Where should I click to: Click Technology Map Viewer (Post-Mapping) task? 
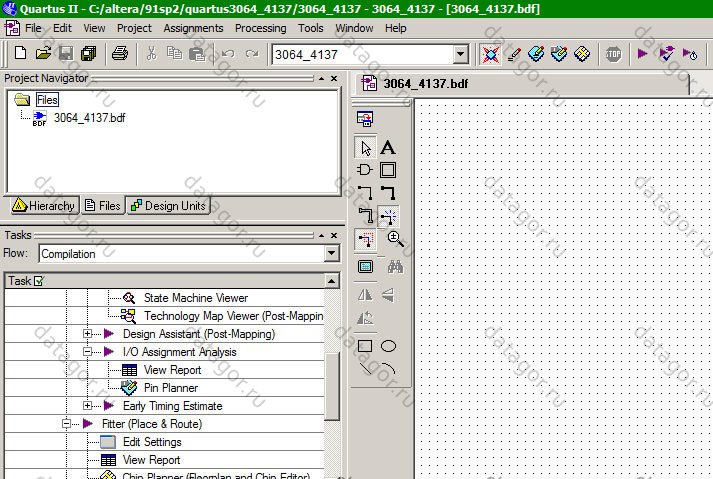click(233, 316)
